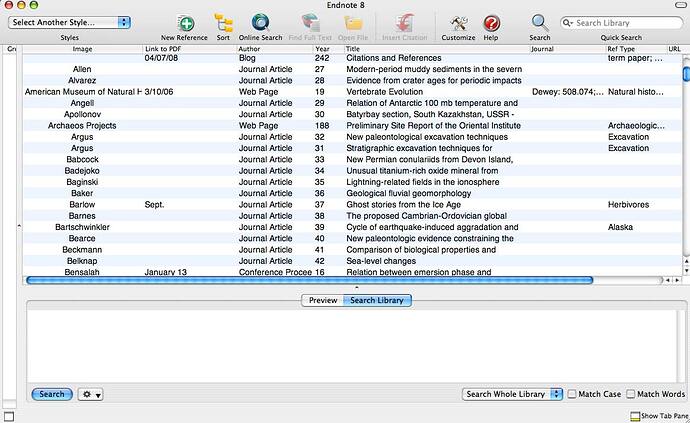The height and width of the screenshot is (423, 690).
Task: Sort by the Journal column header
Action: [568, 49]
